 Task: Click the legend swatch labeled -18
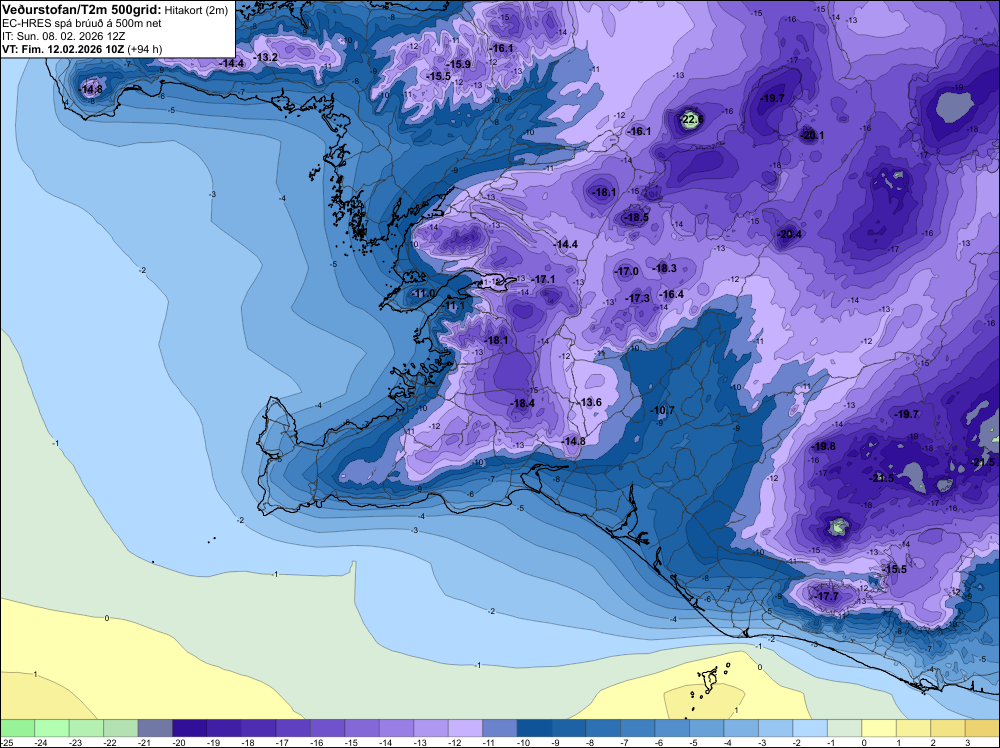(258, 728)
